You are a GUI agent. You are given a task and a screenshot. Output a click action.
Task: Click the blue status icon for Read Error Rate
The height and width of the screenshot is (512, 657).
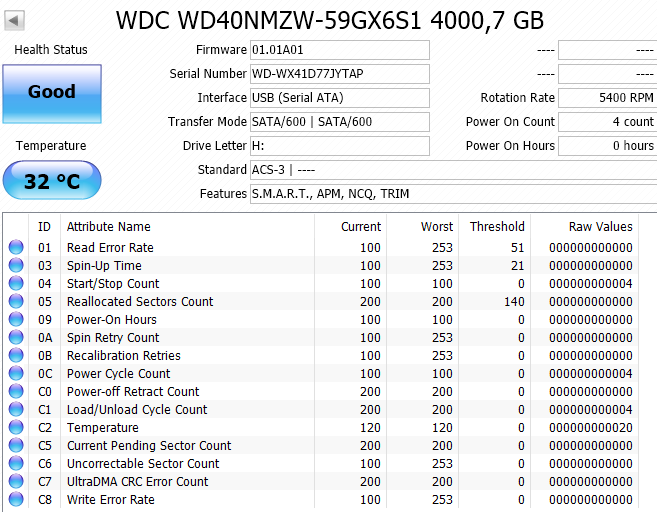16,248
